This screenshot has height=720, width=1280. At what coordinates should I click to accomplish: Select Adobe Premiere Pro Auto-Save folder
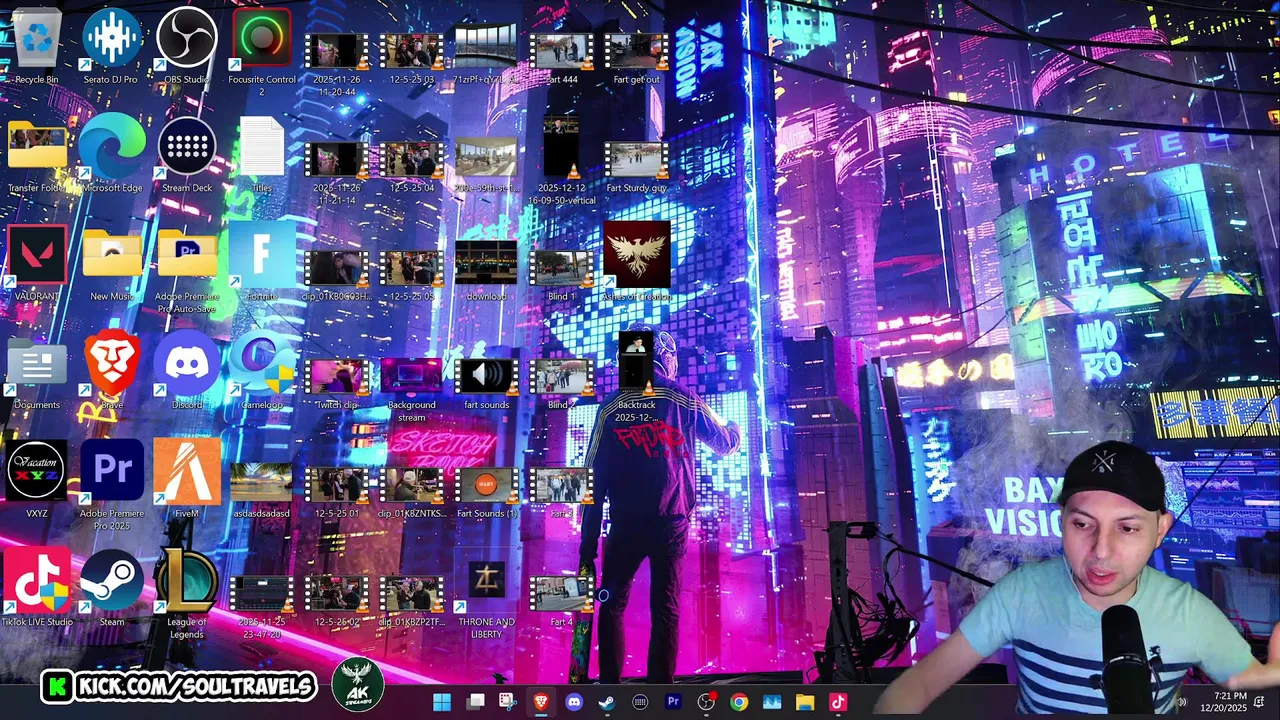pyautogui.click(x=186, y=269)
